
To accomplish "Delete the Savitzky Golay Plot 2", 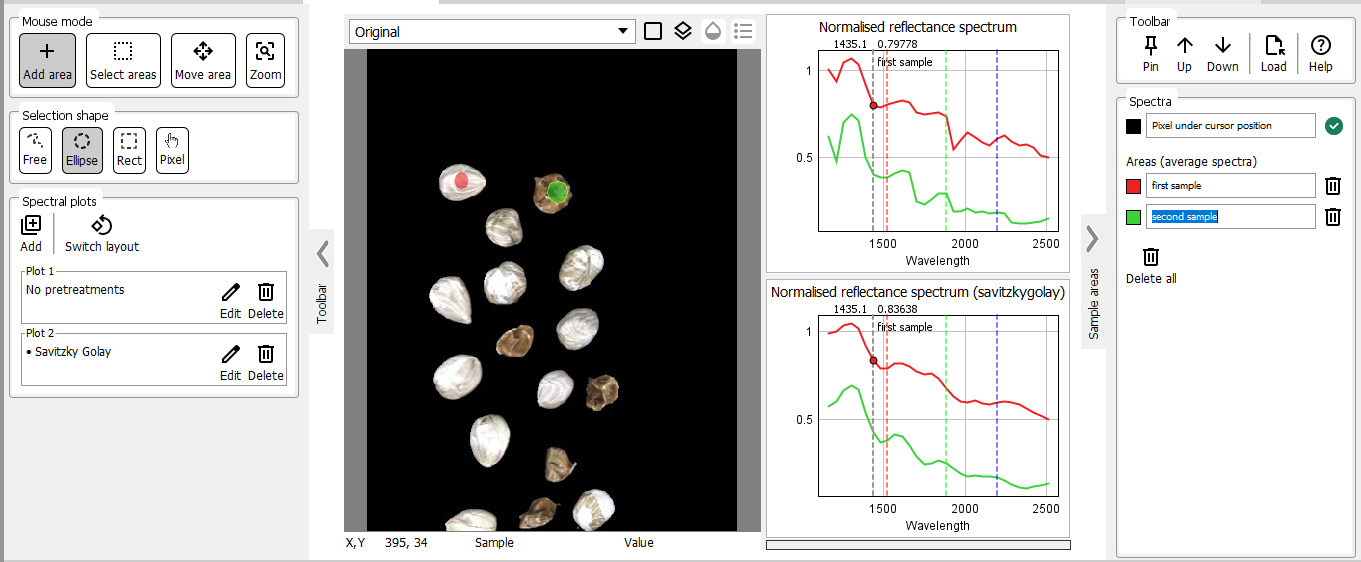I will 265,361.
